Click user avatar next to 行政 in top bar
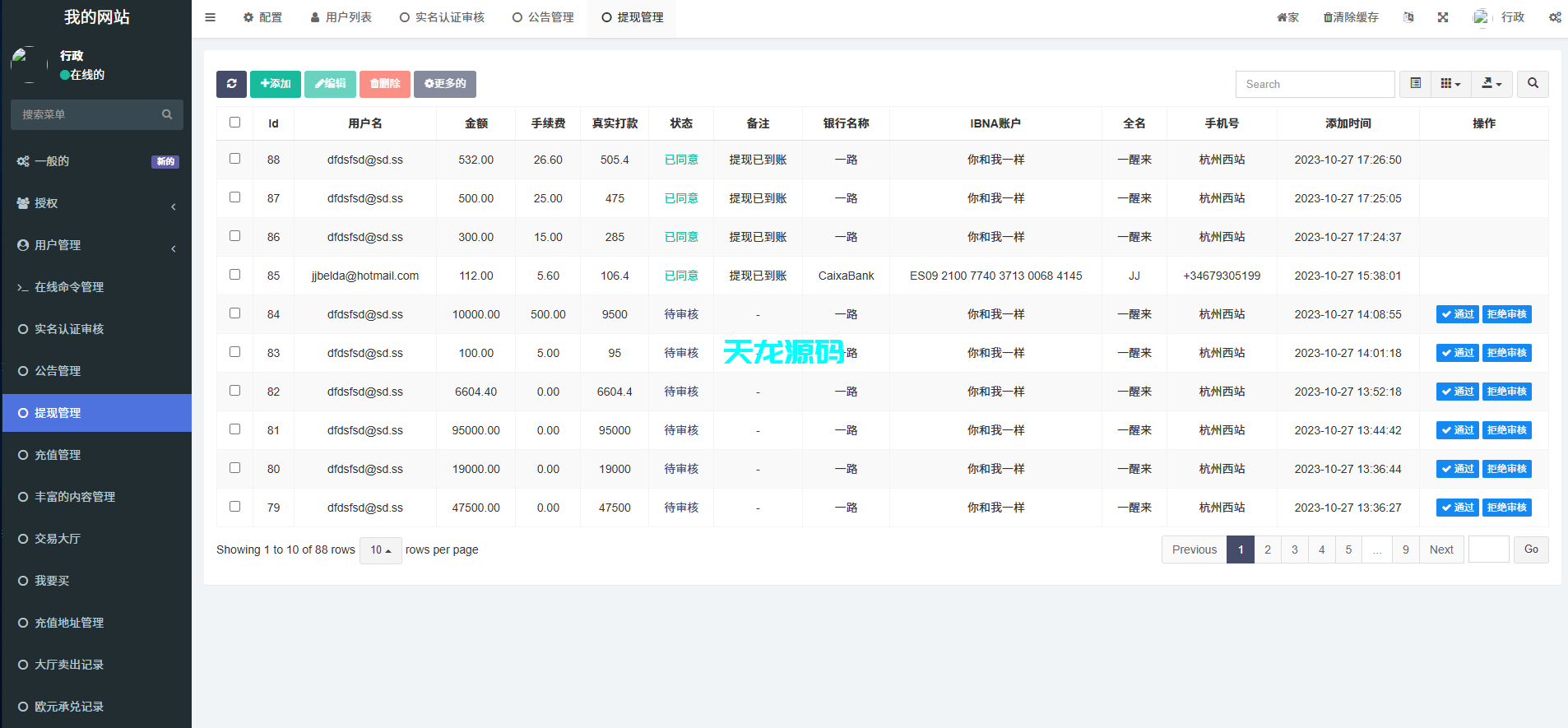This screenshot has width=1568, height=728. [x=1481, y=17]
